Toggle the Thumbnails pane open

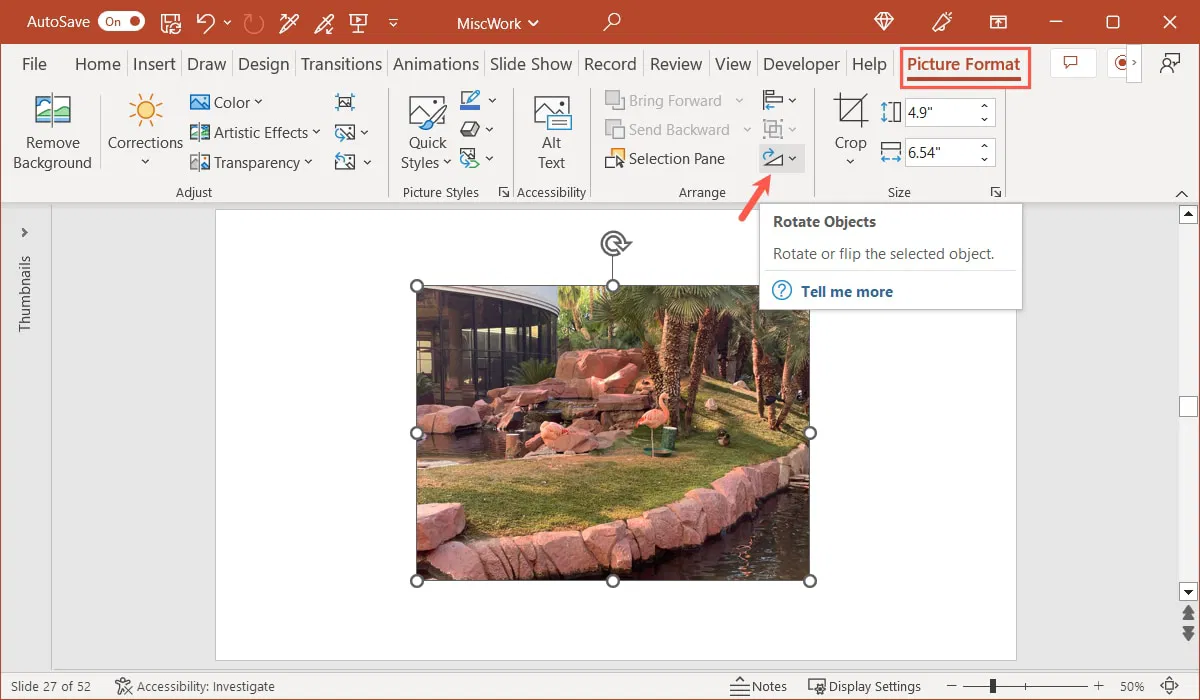[25, 234]
